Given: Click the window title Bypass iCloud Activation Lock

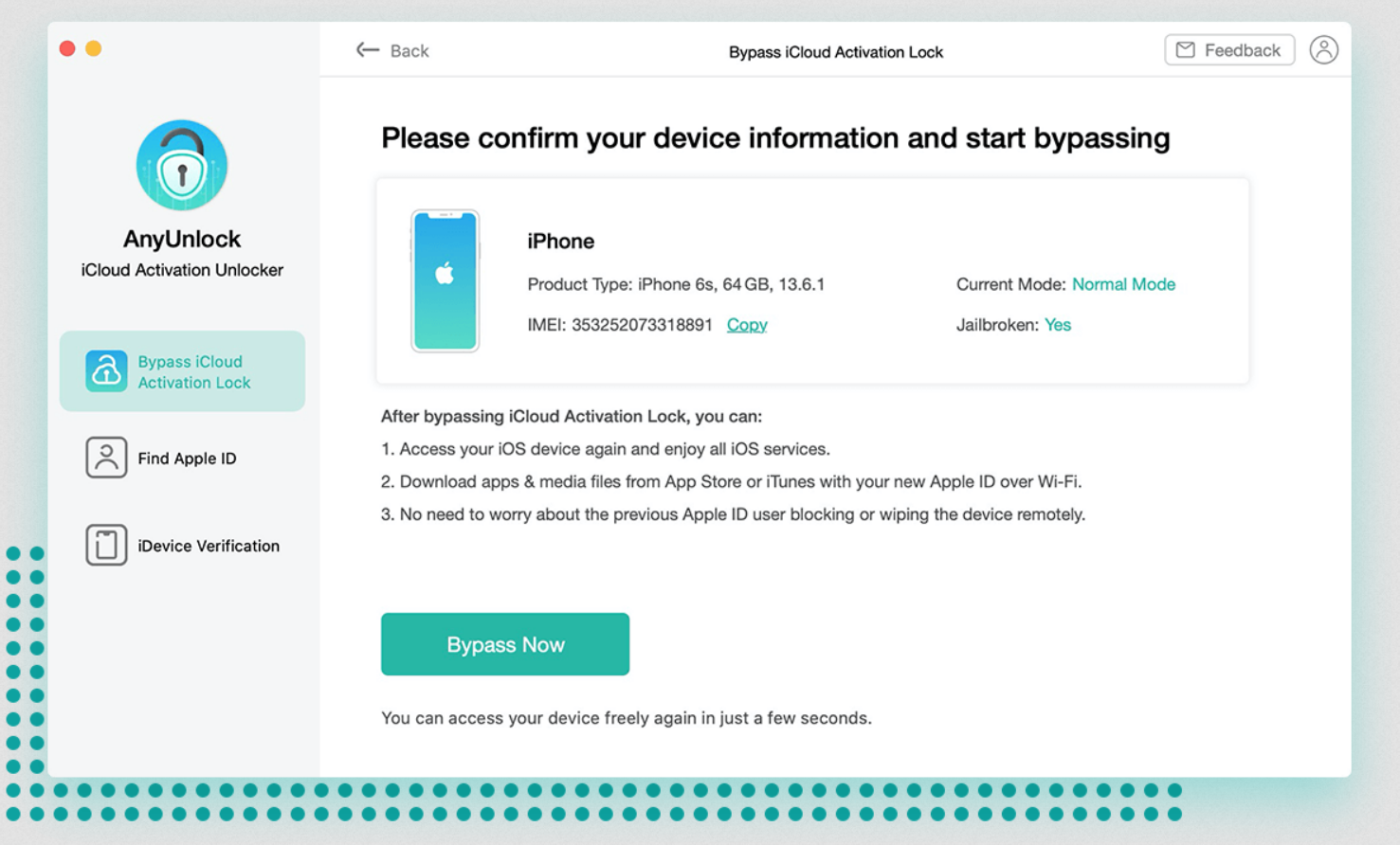Looking at the screenshot, I should pos(836,52).
